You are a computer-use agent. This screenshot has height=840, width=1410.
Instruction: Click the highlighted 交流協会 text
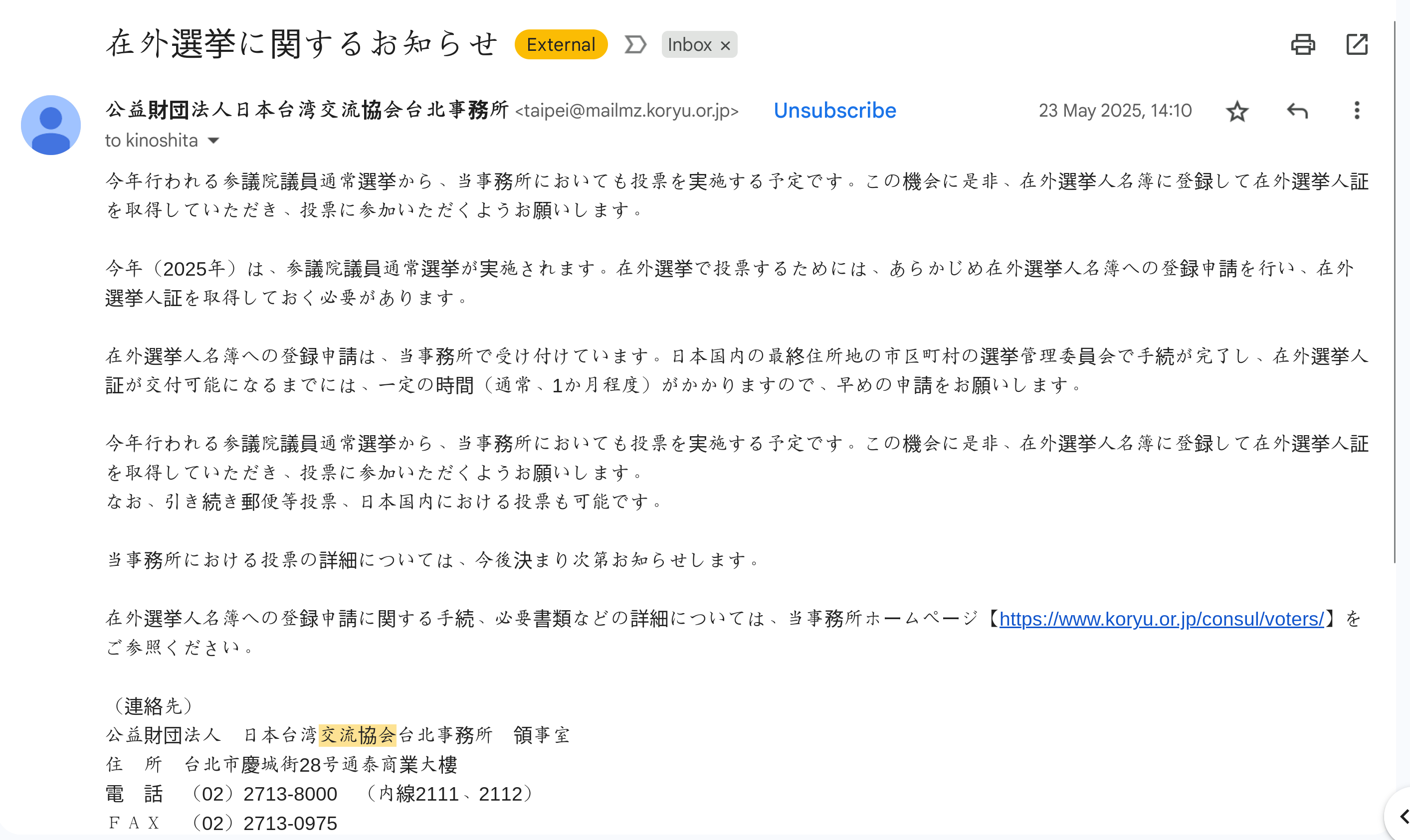[357, 735]
